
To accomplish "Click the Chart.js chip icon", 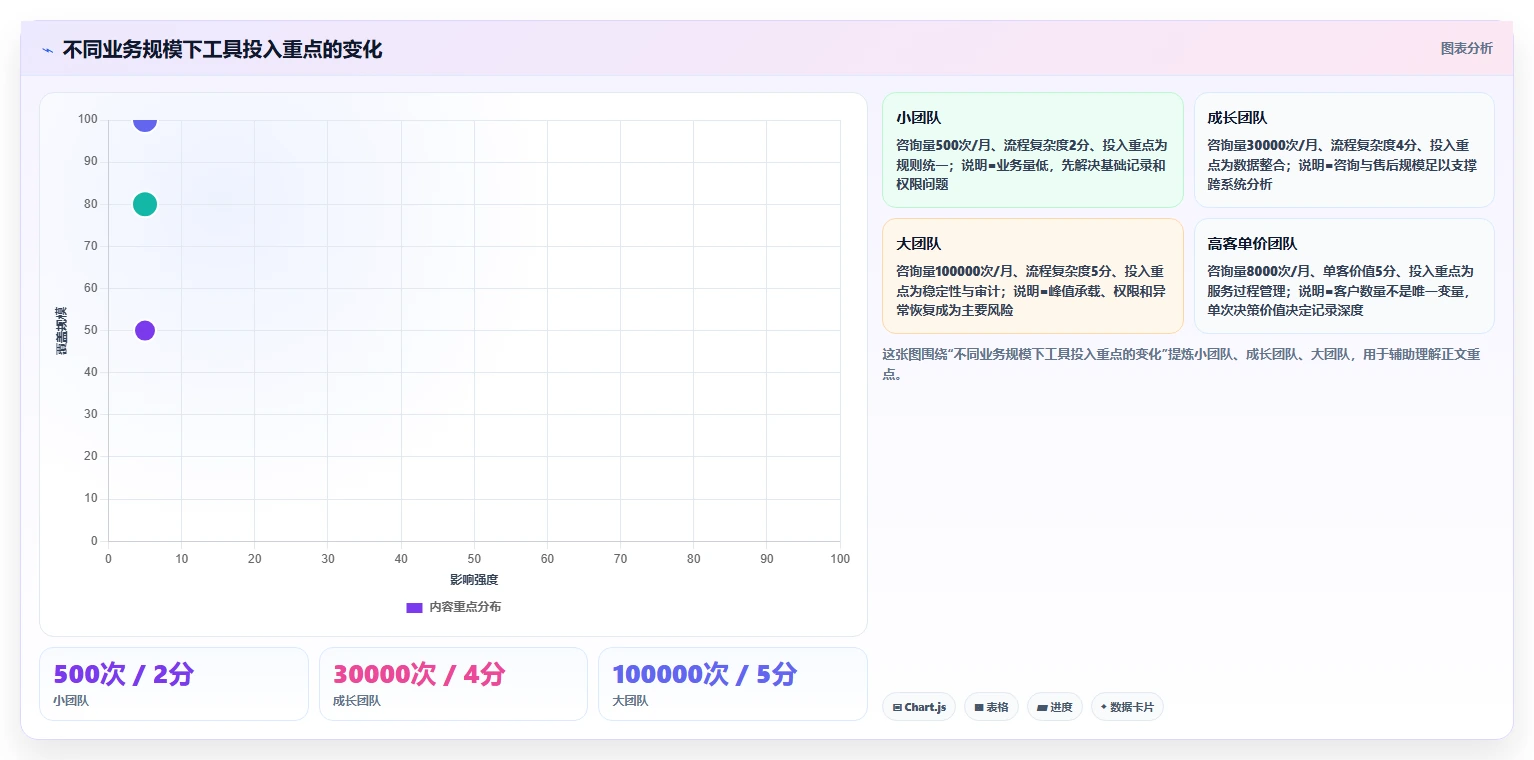I will click(897, 707).
